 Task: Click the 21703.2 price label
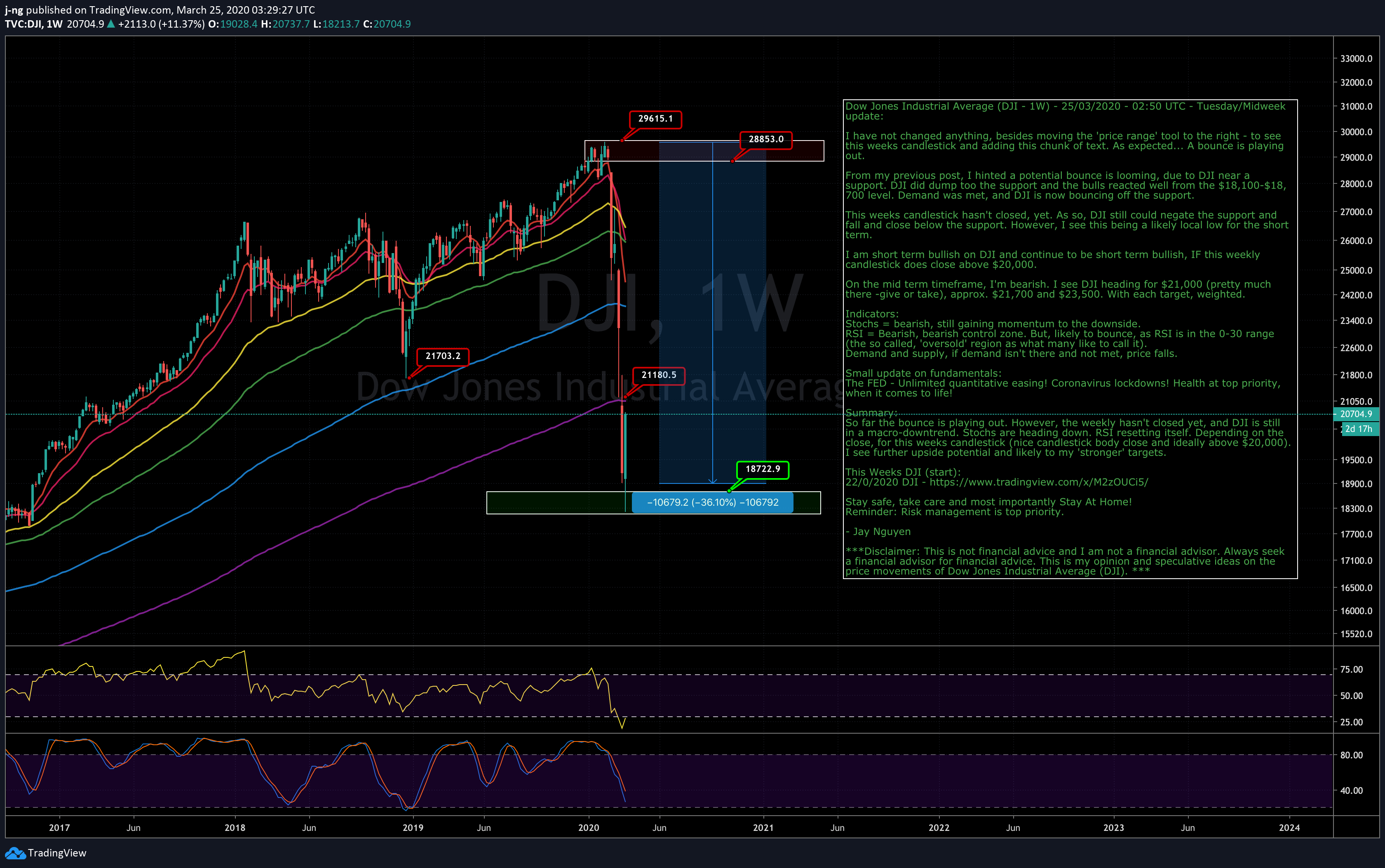[x=443, y=357]
